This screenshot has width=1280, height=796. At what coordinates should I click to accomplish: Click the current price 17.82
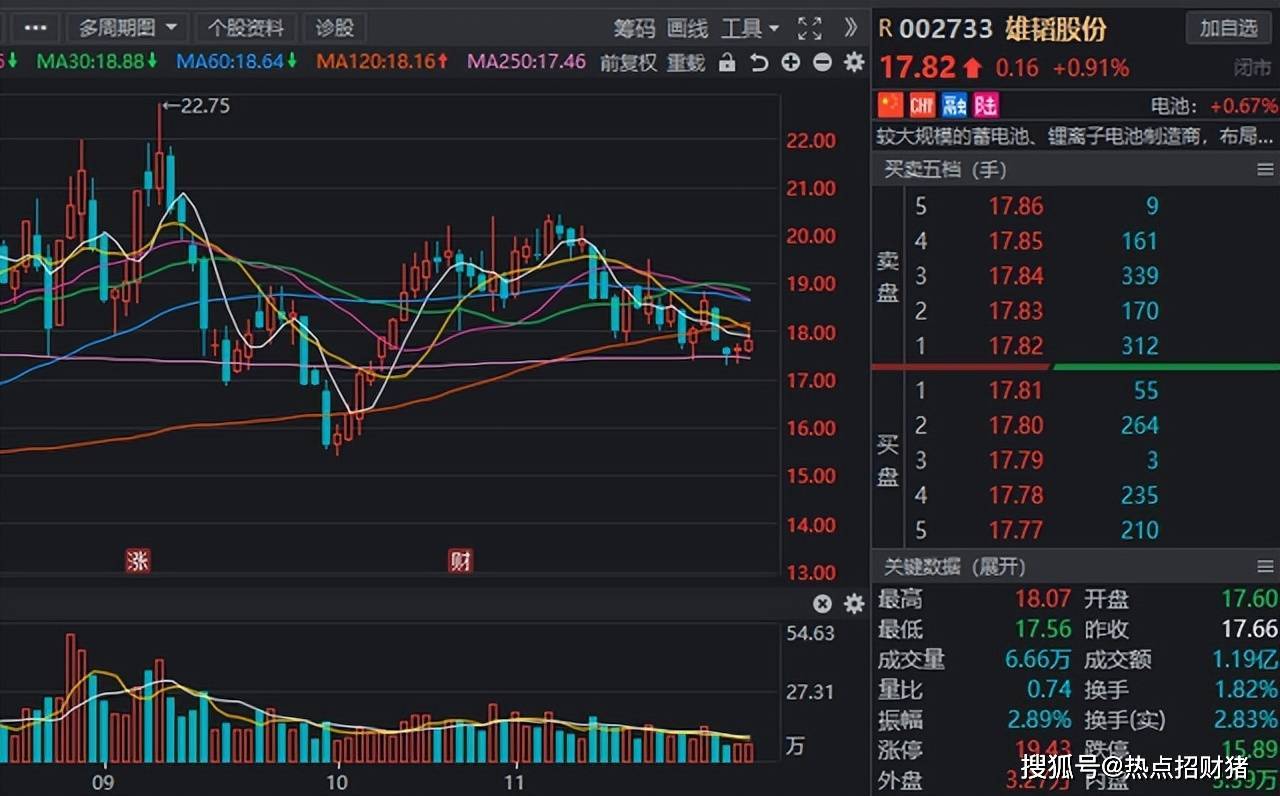(918, 68)
